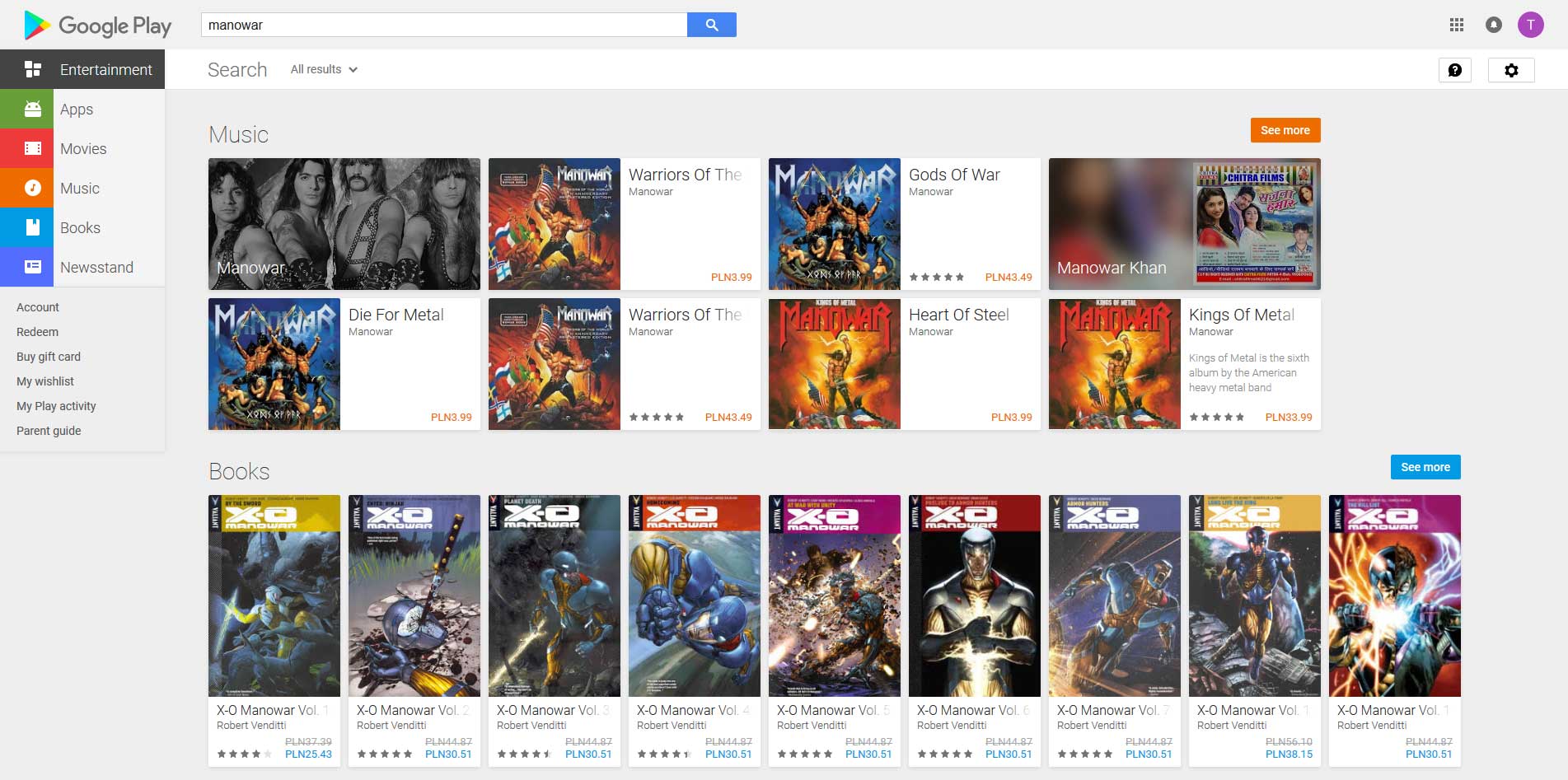Click PLN43.49 price on Gods Of War
This screenshot has height=780, width=1568.
1009,277
